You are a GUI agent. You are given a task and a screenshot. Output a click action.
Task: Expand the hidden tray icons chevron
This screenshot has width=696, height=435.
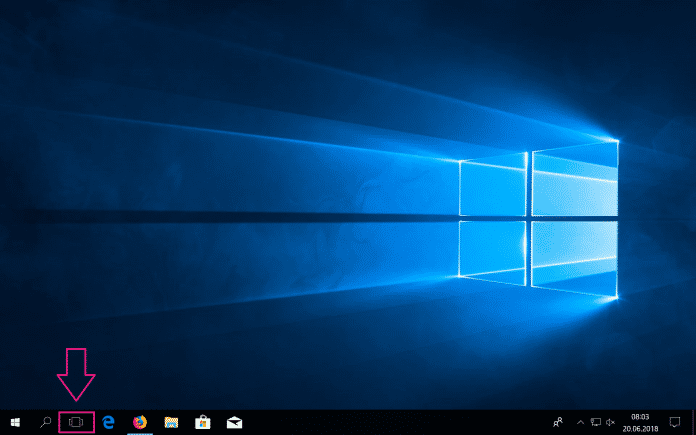(580, 422)
